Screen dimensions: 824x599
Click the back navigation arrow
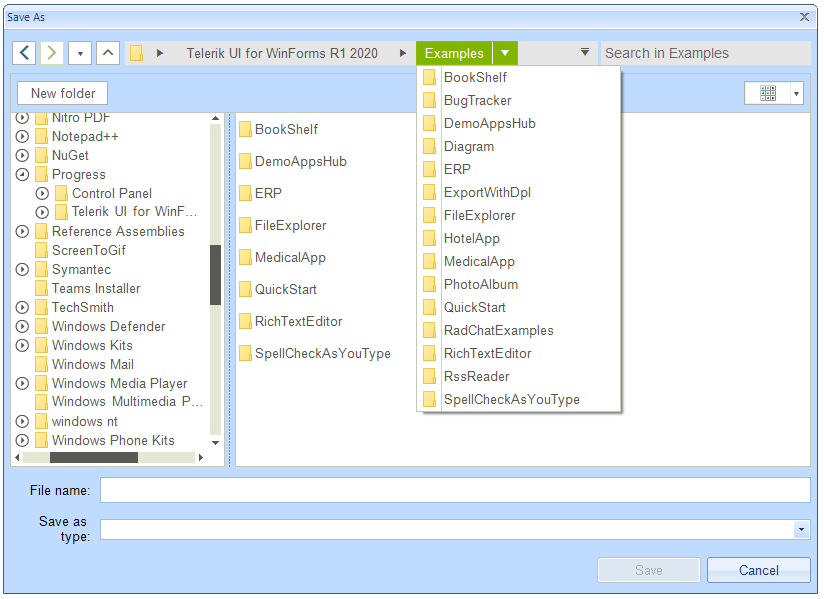point(23,52)
